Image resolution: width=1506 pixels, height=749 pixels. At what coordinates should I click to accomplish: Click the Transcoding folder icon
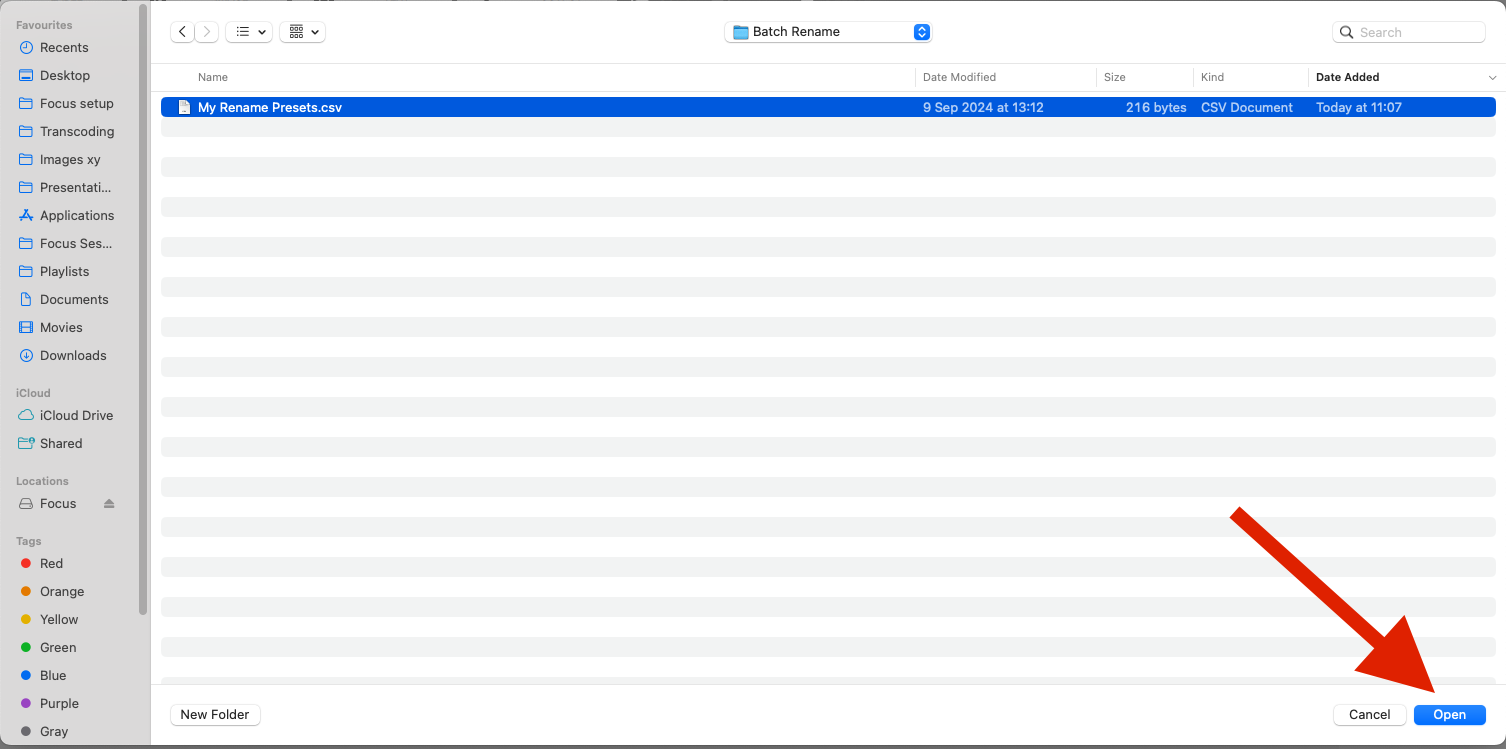pos(26,131)
